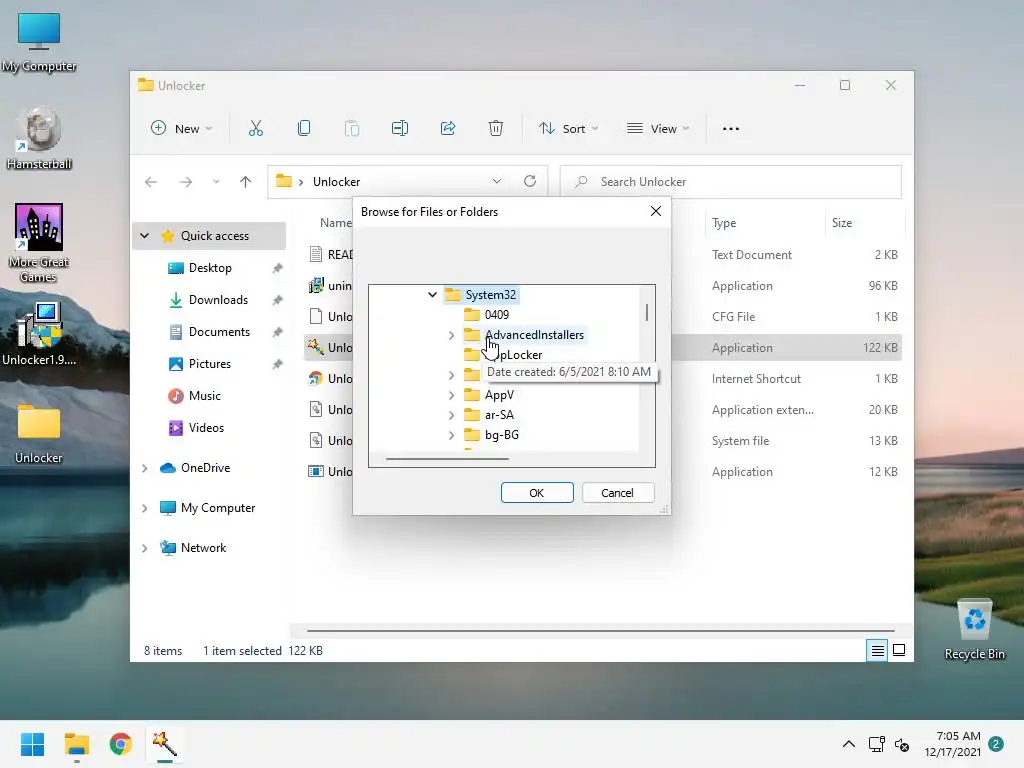Select My Computer desktop icon

[x=39, y=42]
